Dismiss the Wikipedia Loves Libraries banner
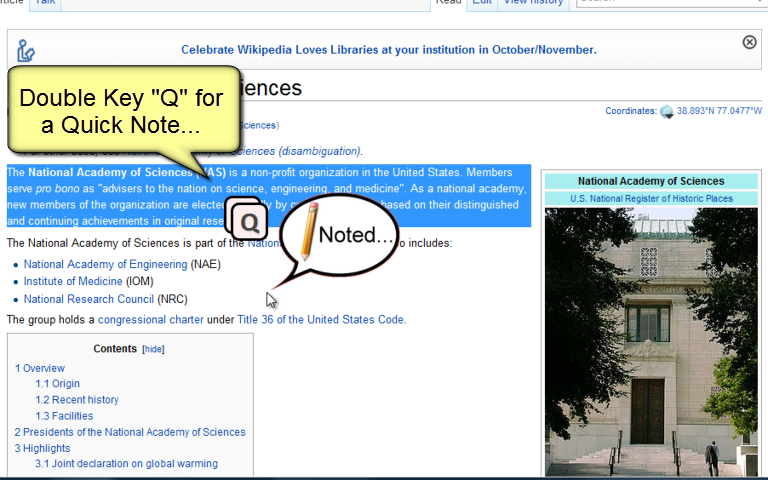 (x=749, y=42)
